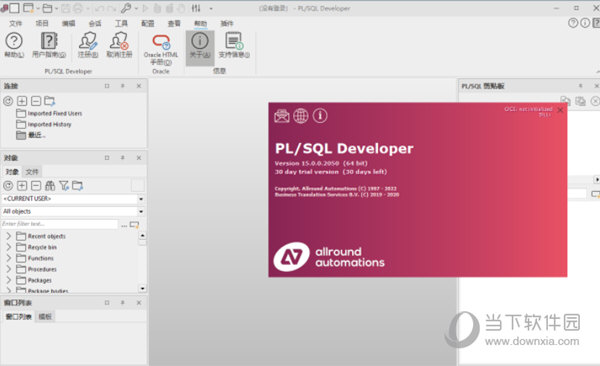Image resolution: width=600 pixels, height=366 pixels.
Task: Click the folder icon in the 连接 panel toolbar
Action: (50, 101)
